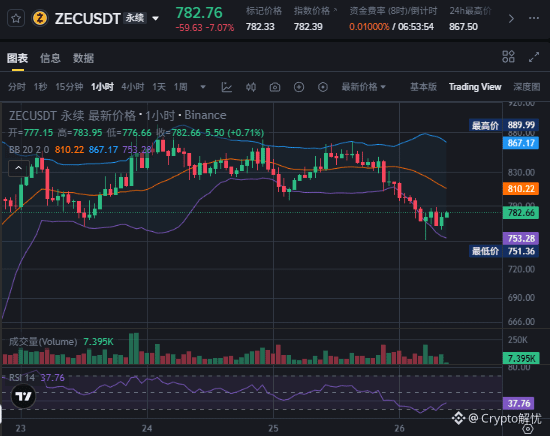The height and width of the screenshot is (436, 550).
Task: Click the 782.66 current price tag
Action: (521, 213)
